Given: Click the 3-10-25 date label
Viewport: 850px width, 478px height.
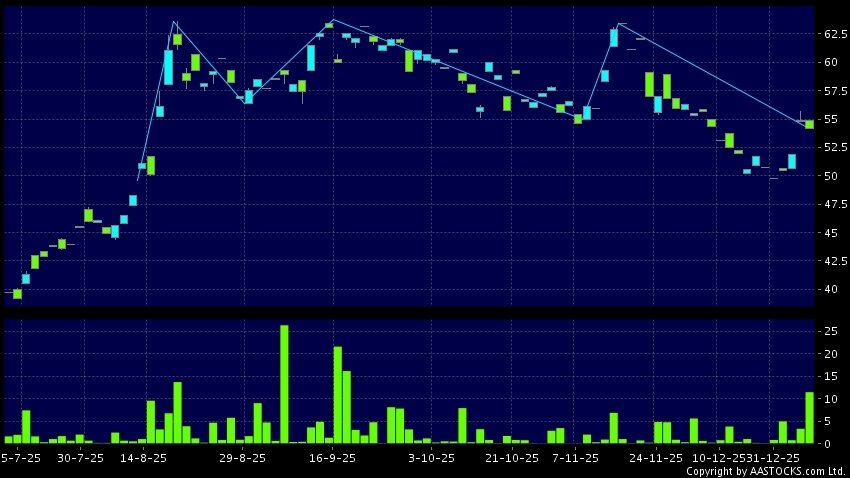Looking at the screenshot, I should point(432,458).
